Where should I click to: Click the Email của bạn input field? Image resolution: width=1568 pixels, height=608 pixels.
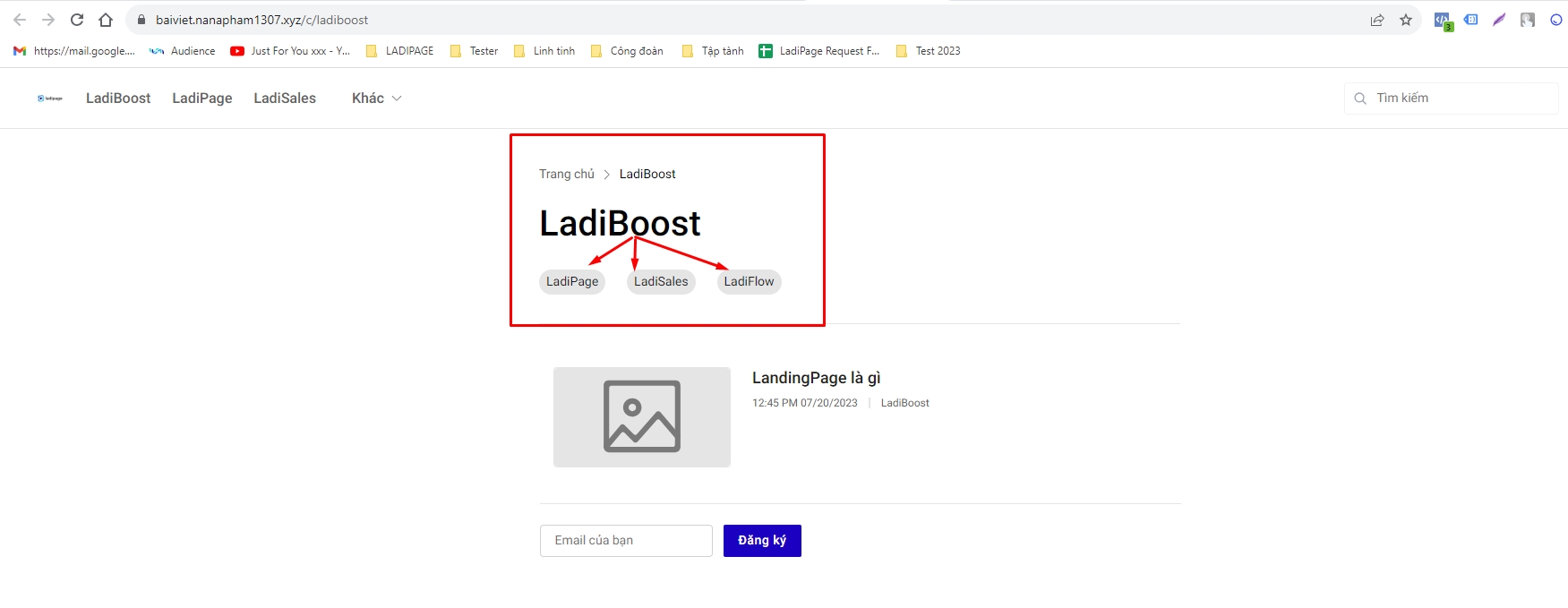[x=626, y=541]
